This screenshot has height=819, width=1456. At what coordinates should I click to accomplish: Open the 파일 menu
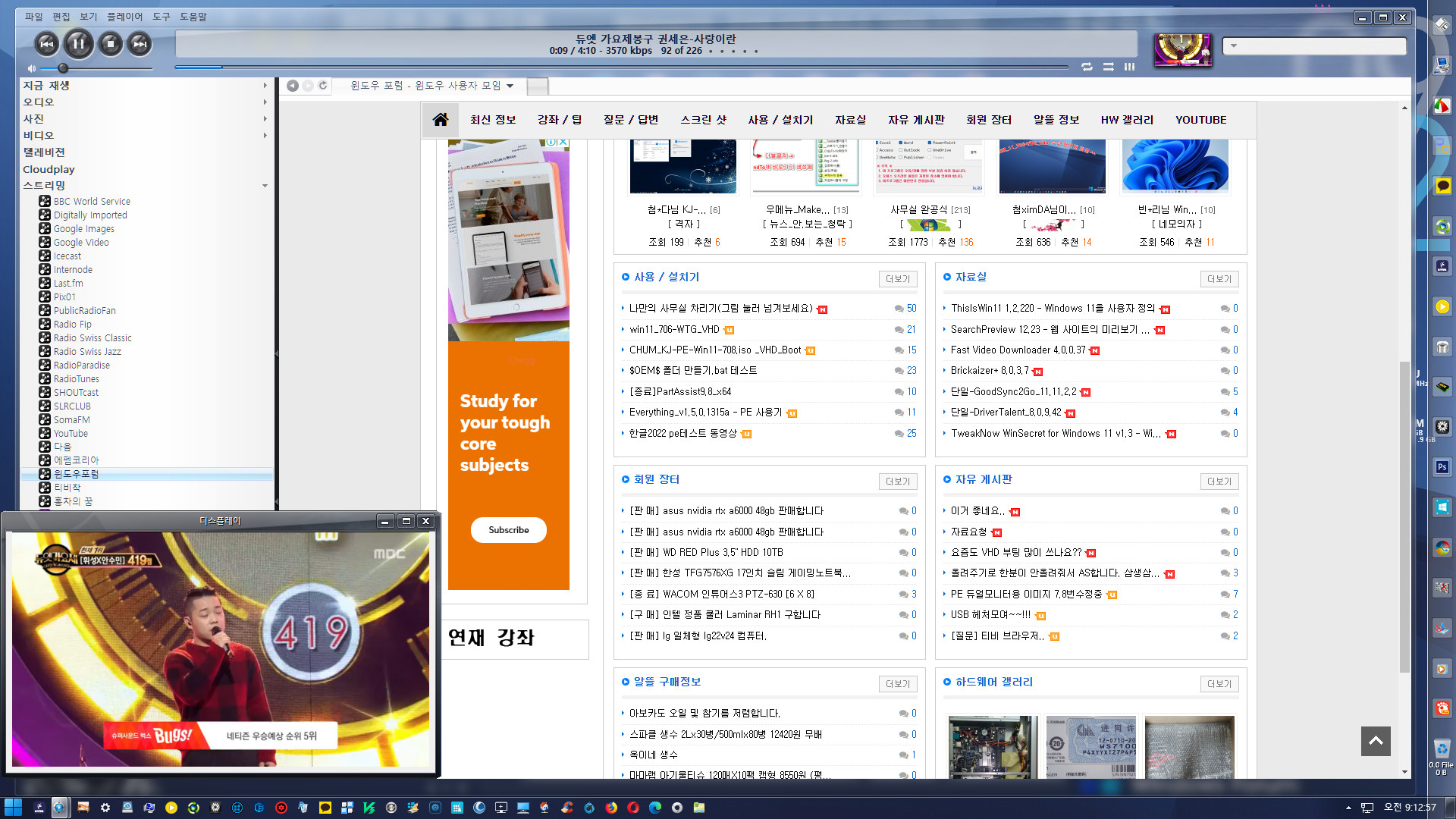pos(34,17)
